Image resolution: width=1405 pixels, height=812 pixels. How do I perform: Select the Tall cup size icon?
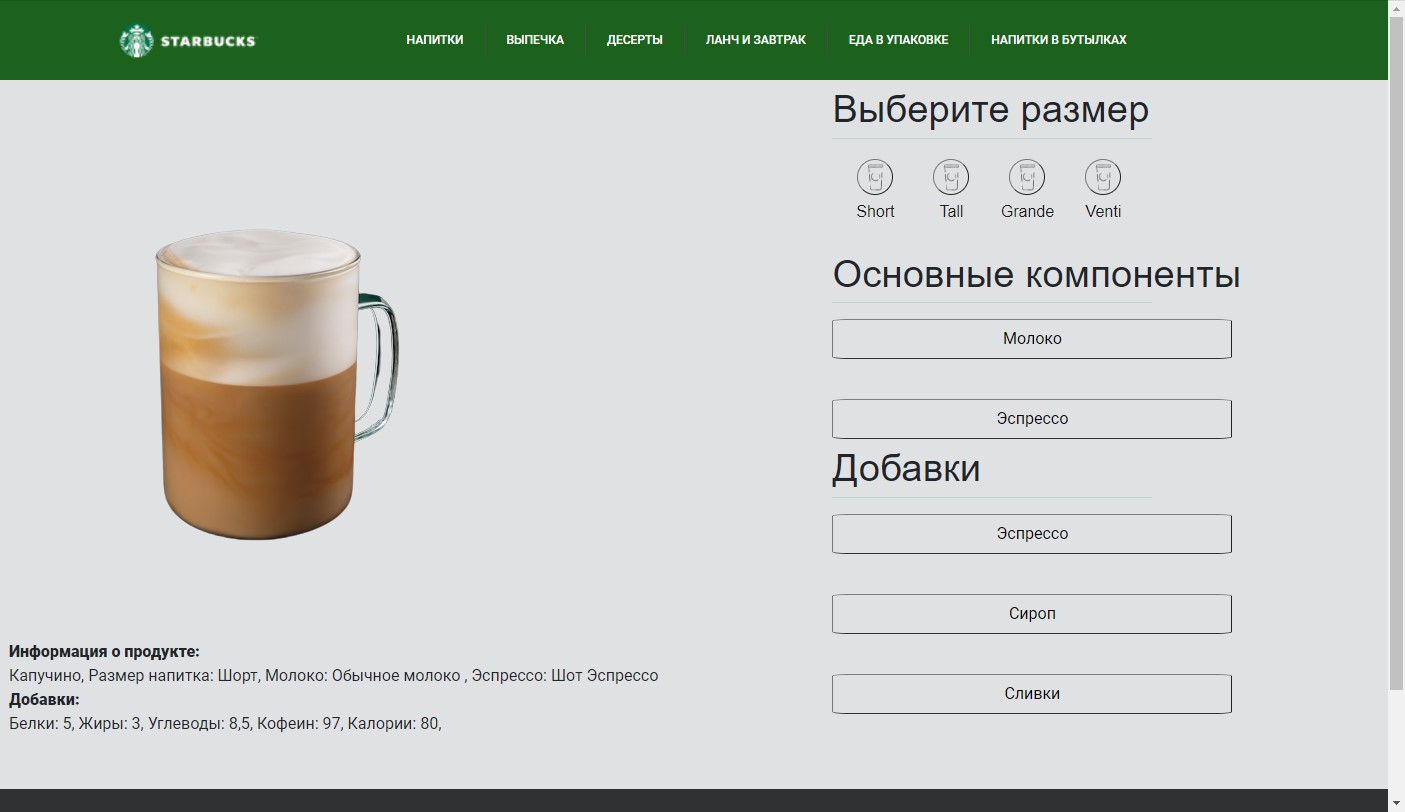(x=951, y=178)
